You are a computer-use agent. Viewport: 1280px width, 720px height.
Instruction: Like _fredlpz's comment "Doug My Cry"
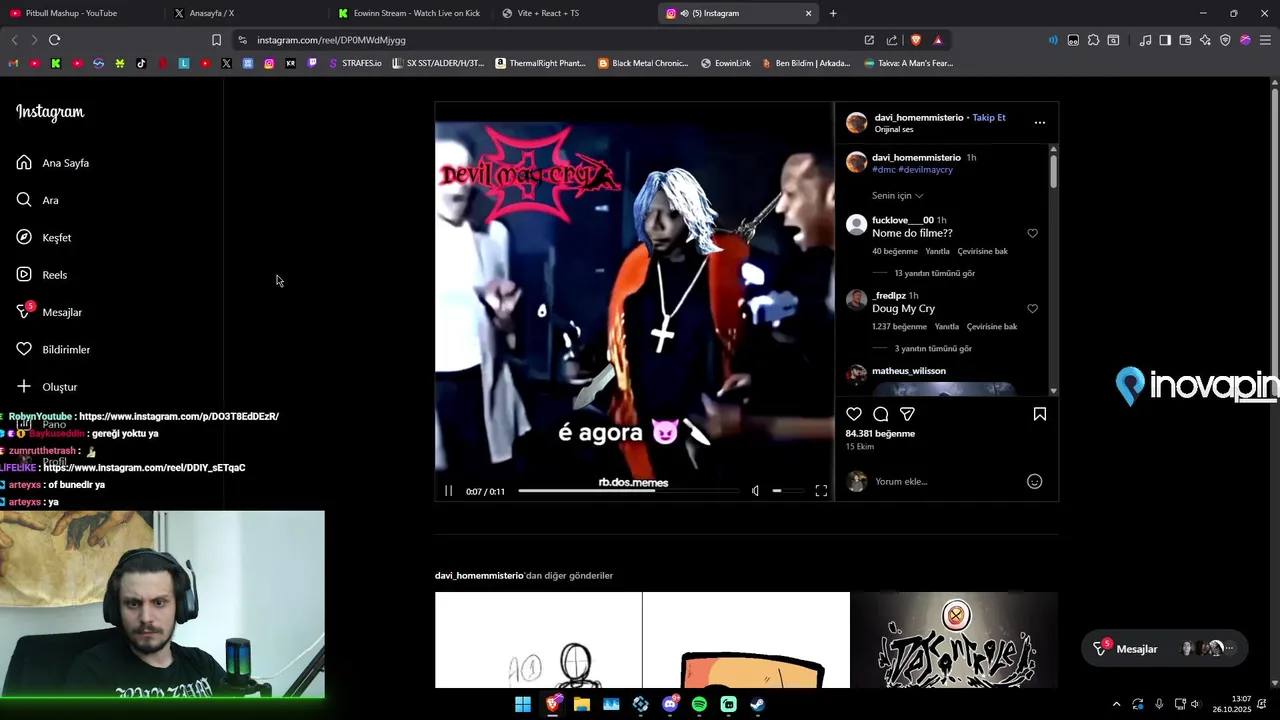coord(1033,309)
